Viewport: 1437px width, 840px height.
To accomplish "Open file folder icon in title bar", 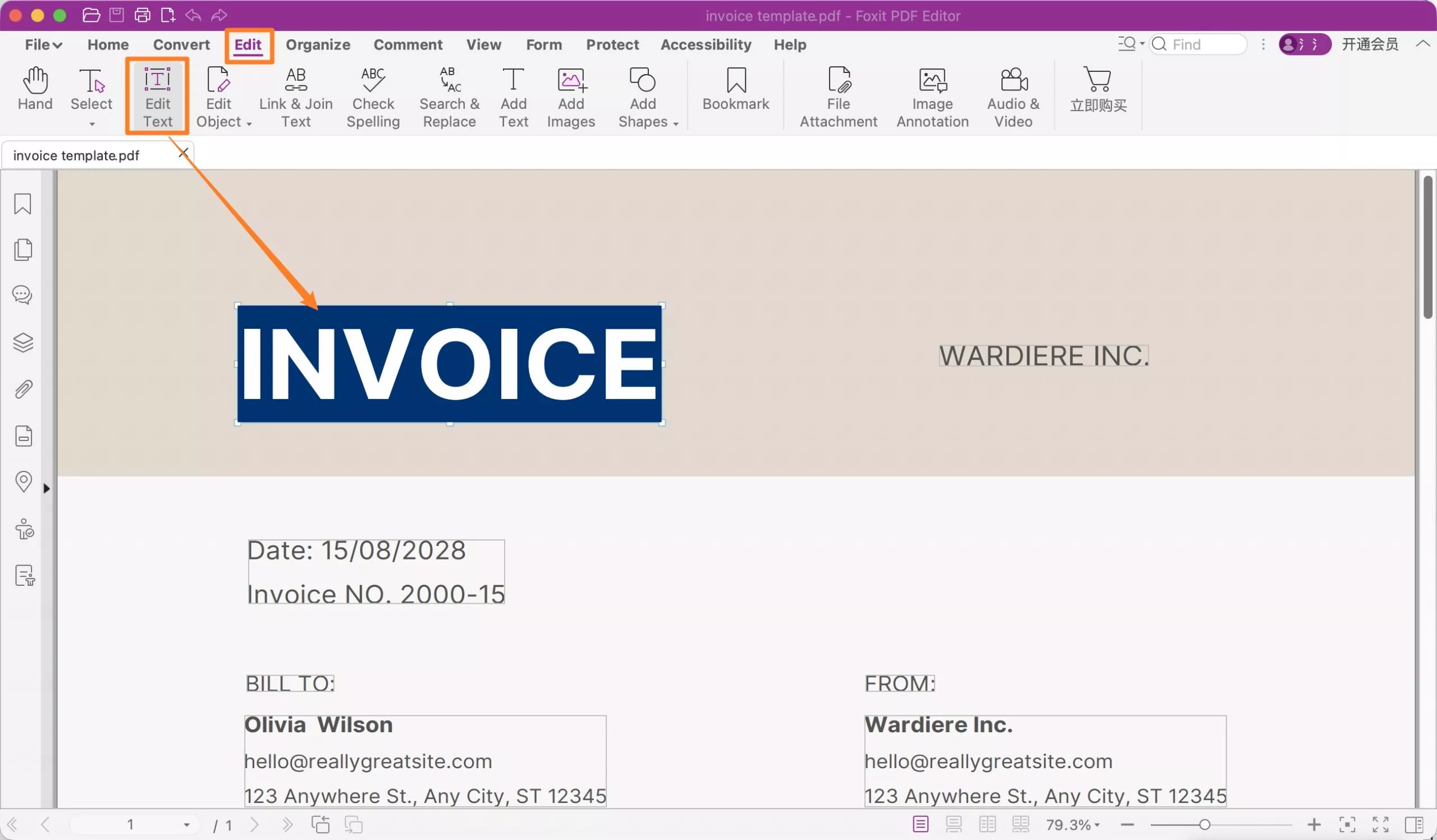I will (x=91, y=15).
